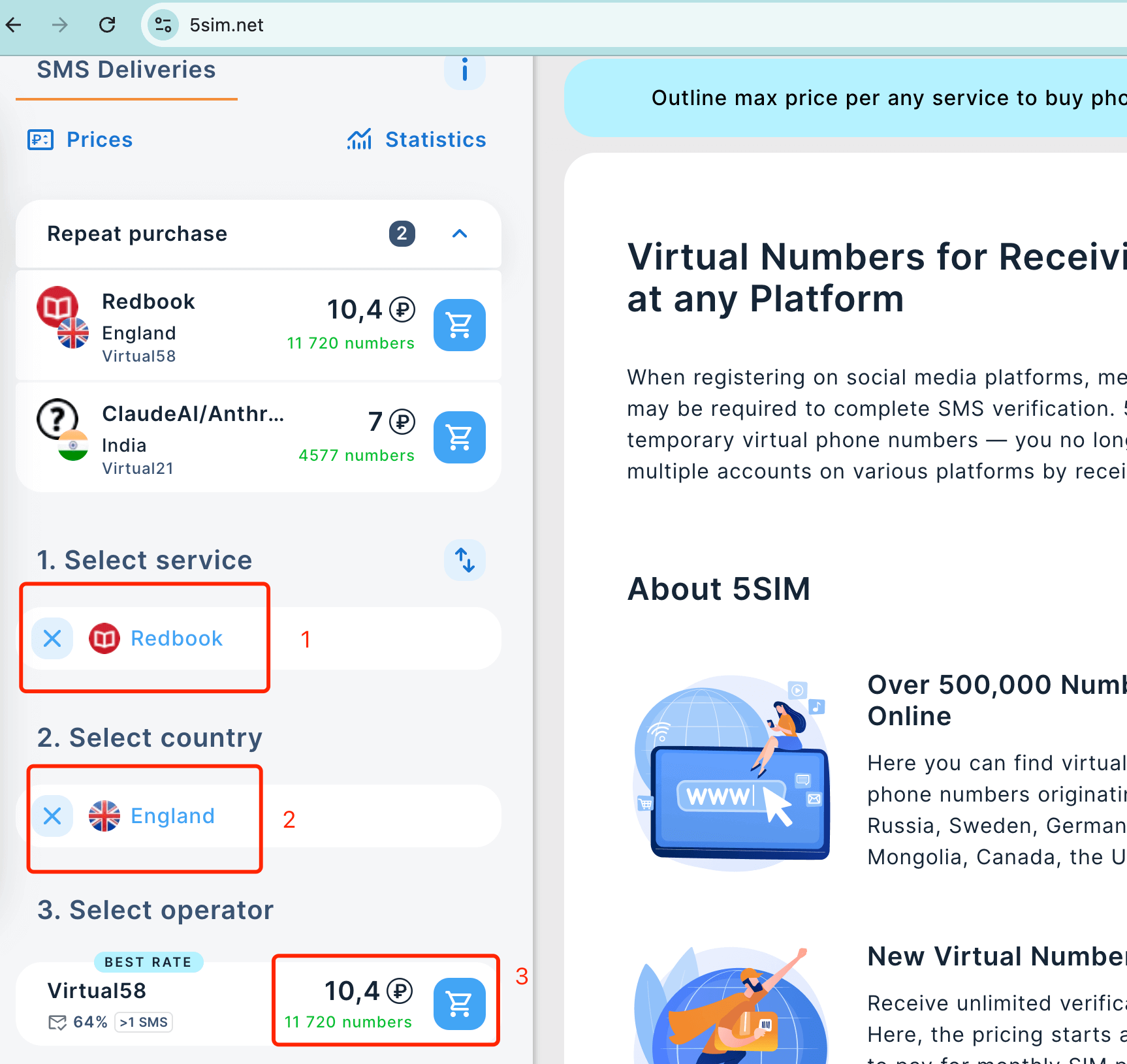Open the SMS Deliveries tab
The image size is (1127, 1064).
pyautogui.click(x=126, y=70)
